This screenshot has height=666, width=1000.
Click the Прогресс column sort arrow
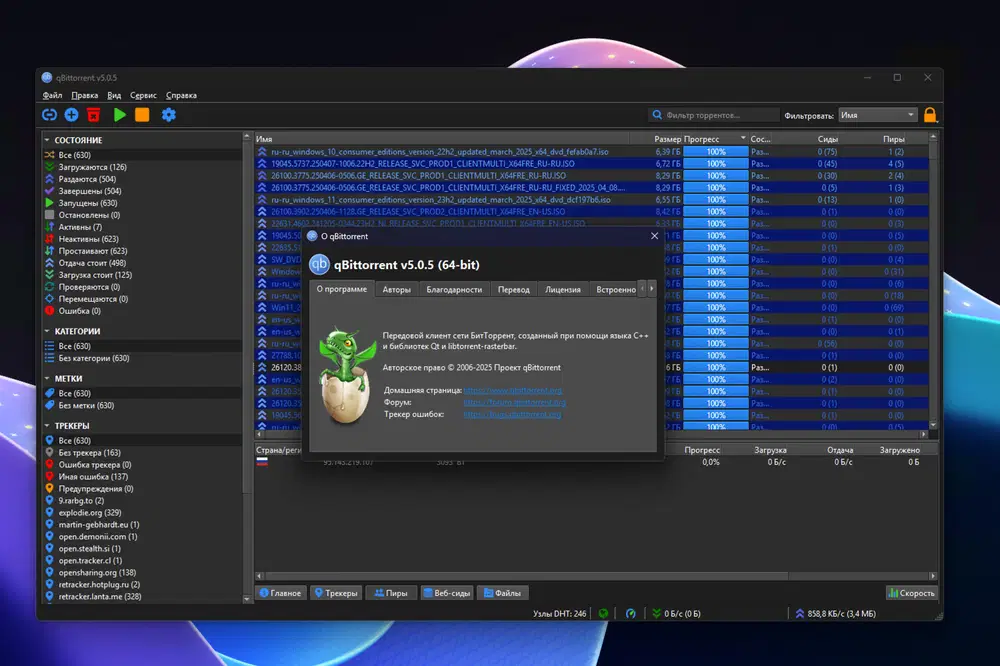click(743, 138)
